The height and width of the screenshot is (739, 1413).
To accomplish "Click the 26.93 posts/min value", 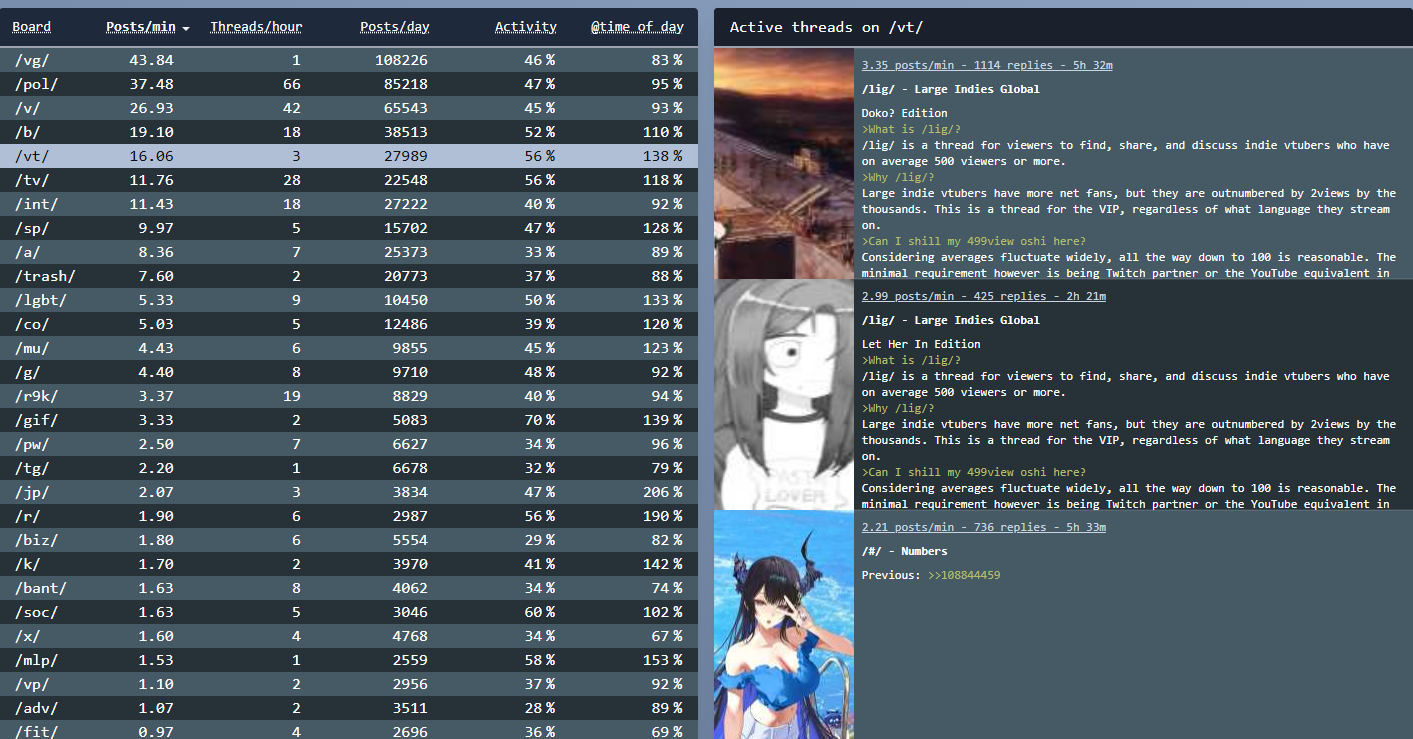I will 151,108.
